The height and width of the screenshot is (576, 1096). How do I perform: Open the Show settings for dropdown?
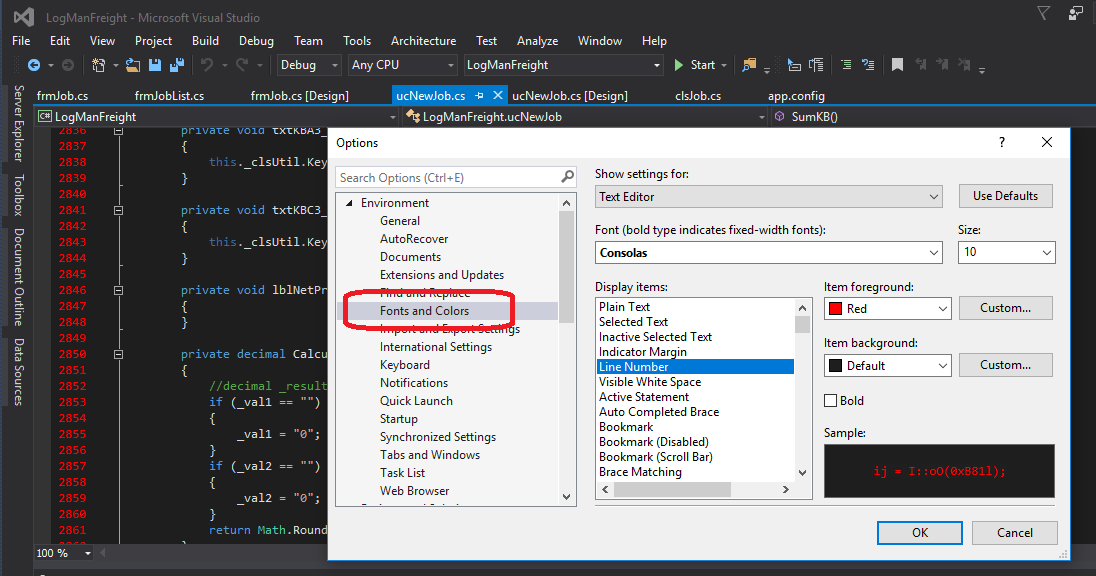coord(769,196)
